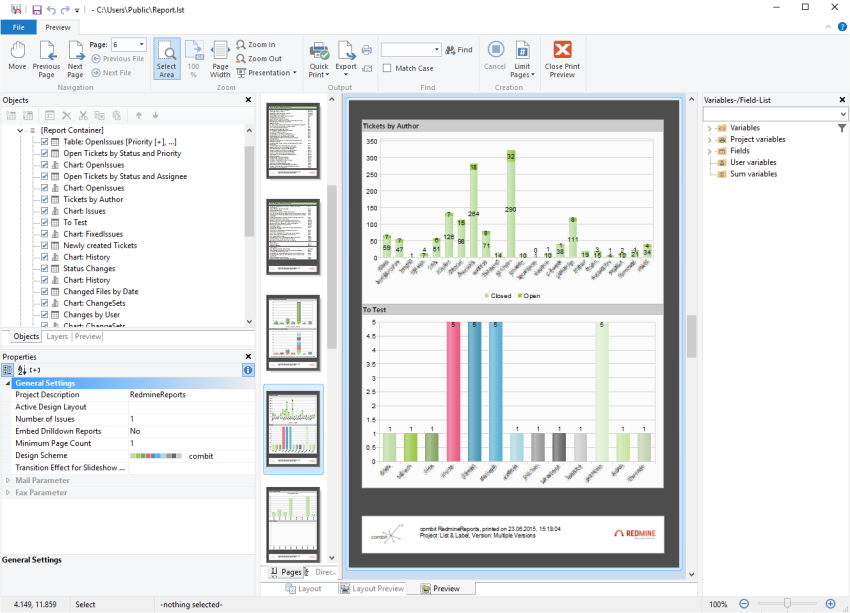Activate the Page Width zoom icon
This screenshot has height=613, width=850.
click(x=220, y=57)
